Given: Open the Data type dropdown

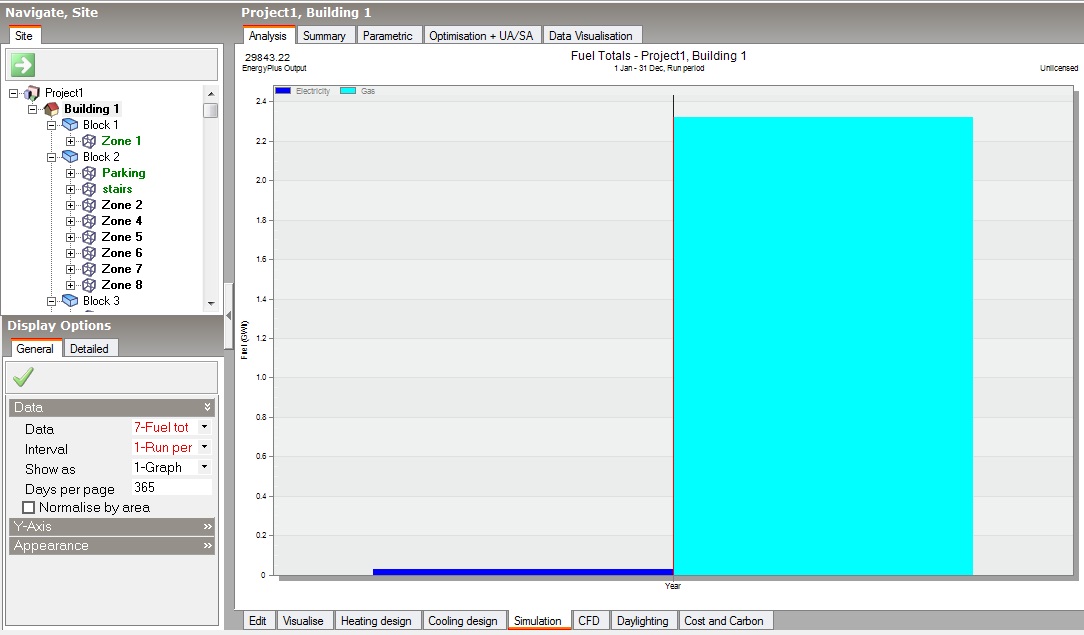Looking at the screenshot, I should [205, 427].
